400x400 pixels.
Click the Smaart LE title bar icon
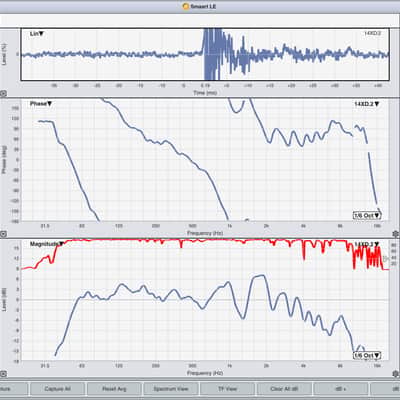coord(186,6)
